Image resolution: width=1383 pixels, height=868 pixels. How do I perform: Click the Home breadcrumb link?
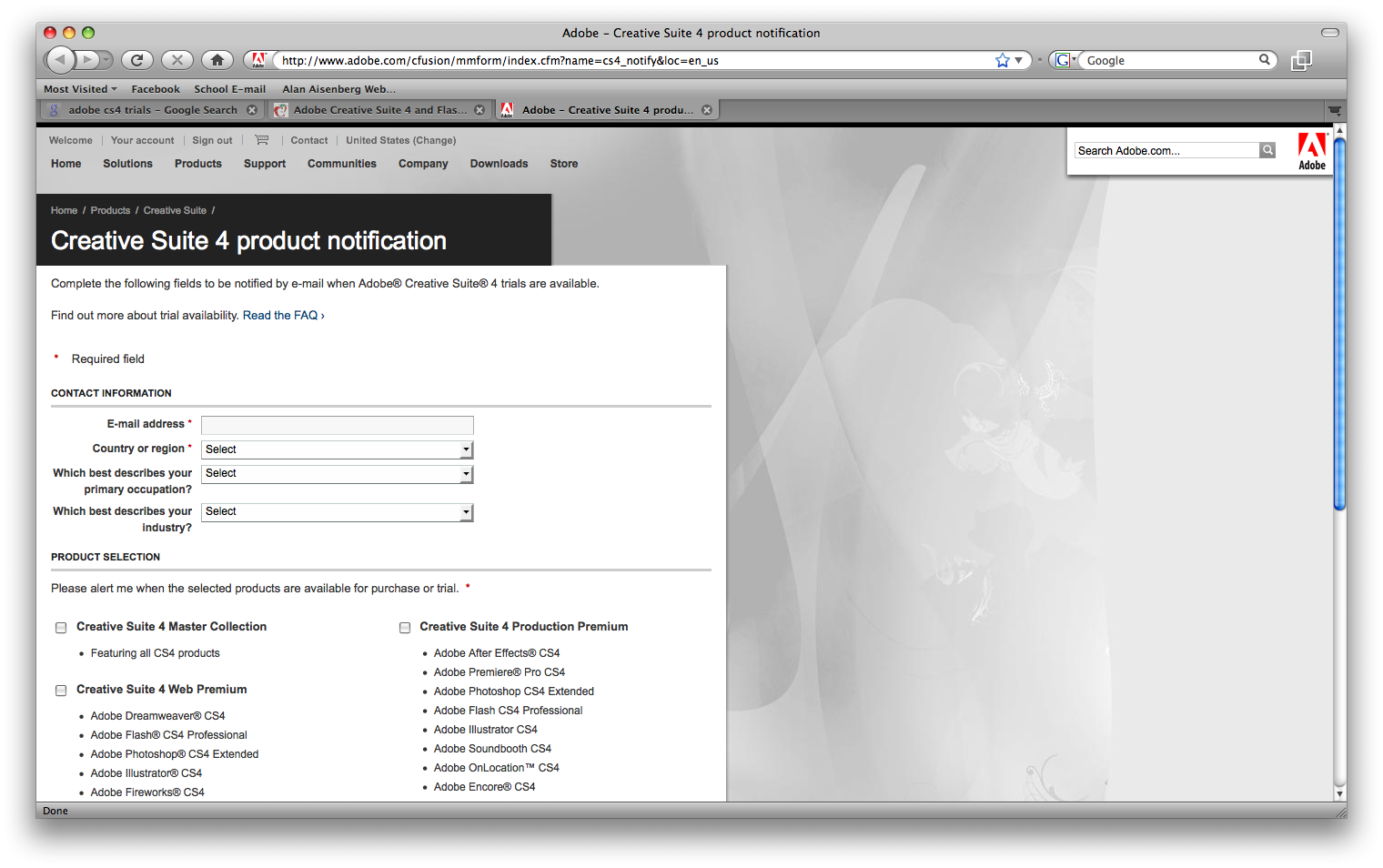tap(64, 210)
